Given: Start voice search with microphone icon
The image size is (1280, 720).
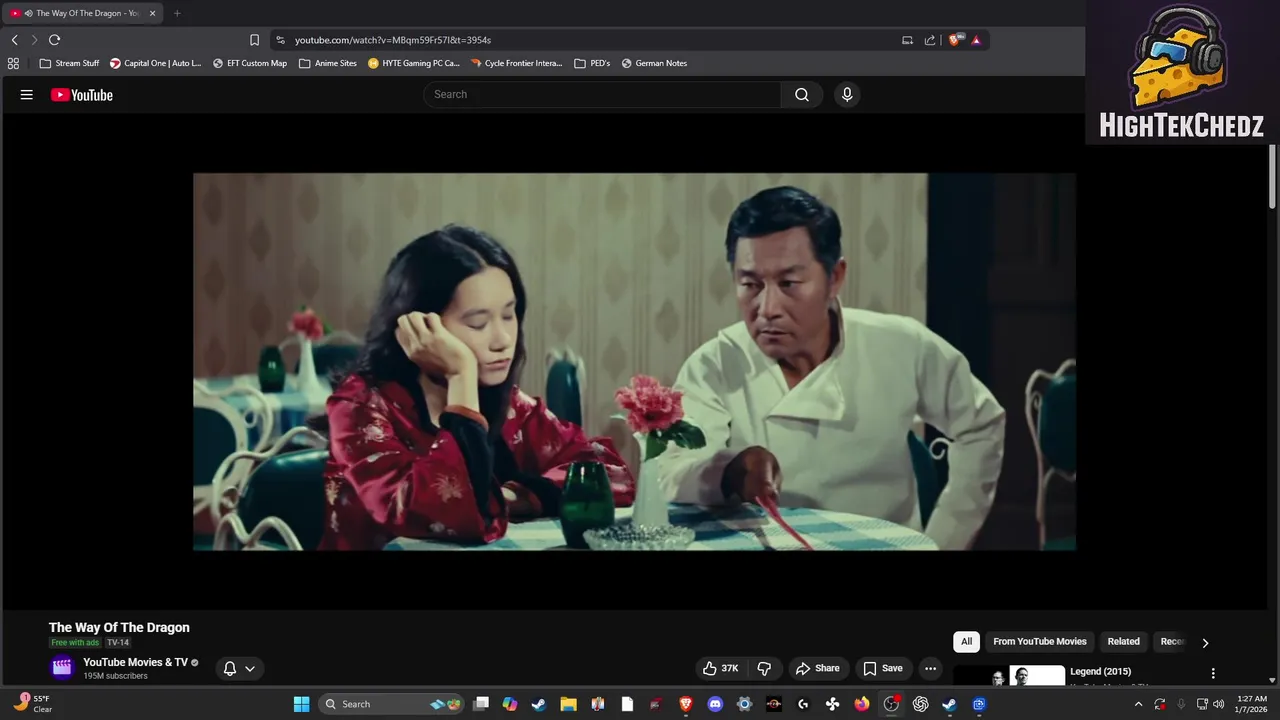Looking at the screenshot, I should point(847,94).
